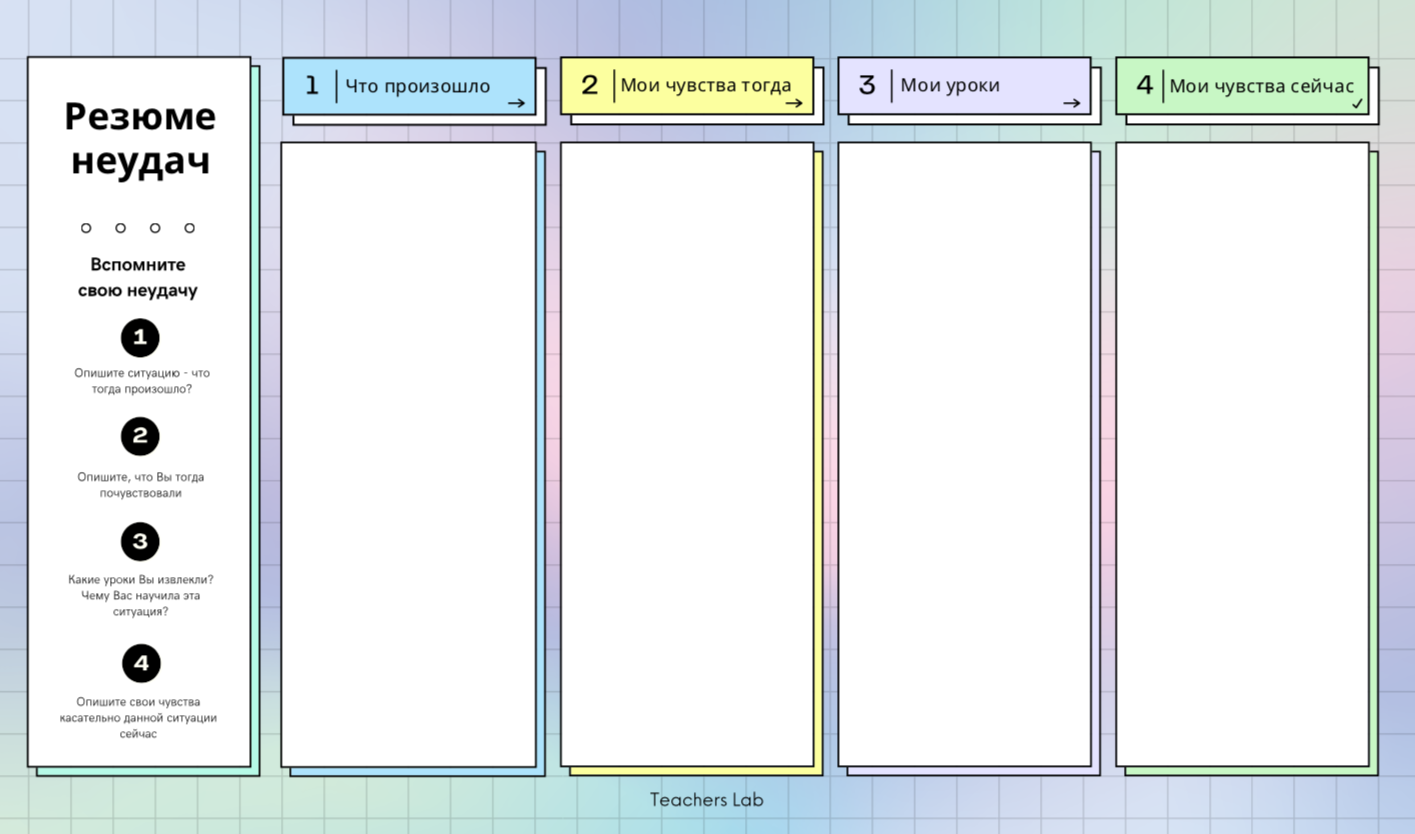This screenshot has width=1415, height=834.
Task: Click the black circle numbered 1 in sidebar
Action: 140,338
